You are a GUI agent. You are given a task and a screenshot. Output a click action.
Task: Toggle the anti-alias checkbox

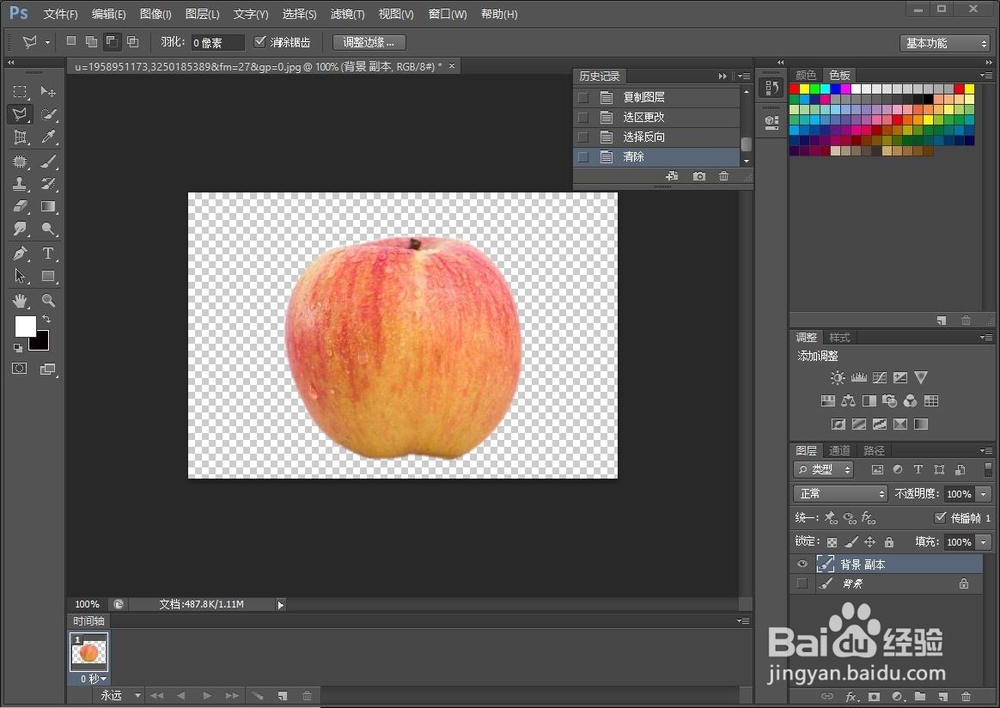[x=260, y=42]
